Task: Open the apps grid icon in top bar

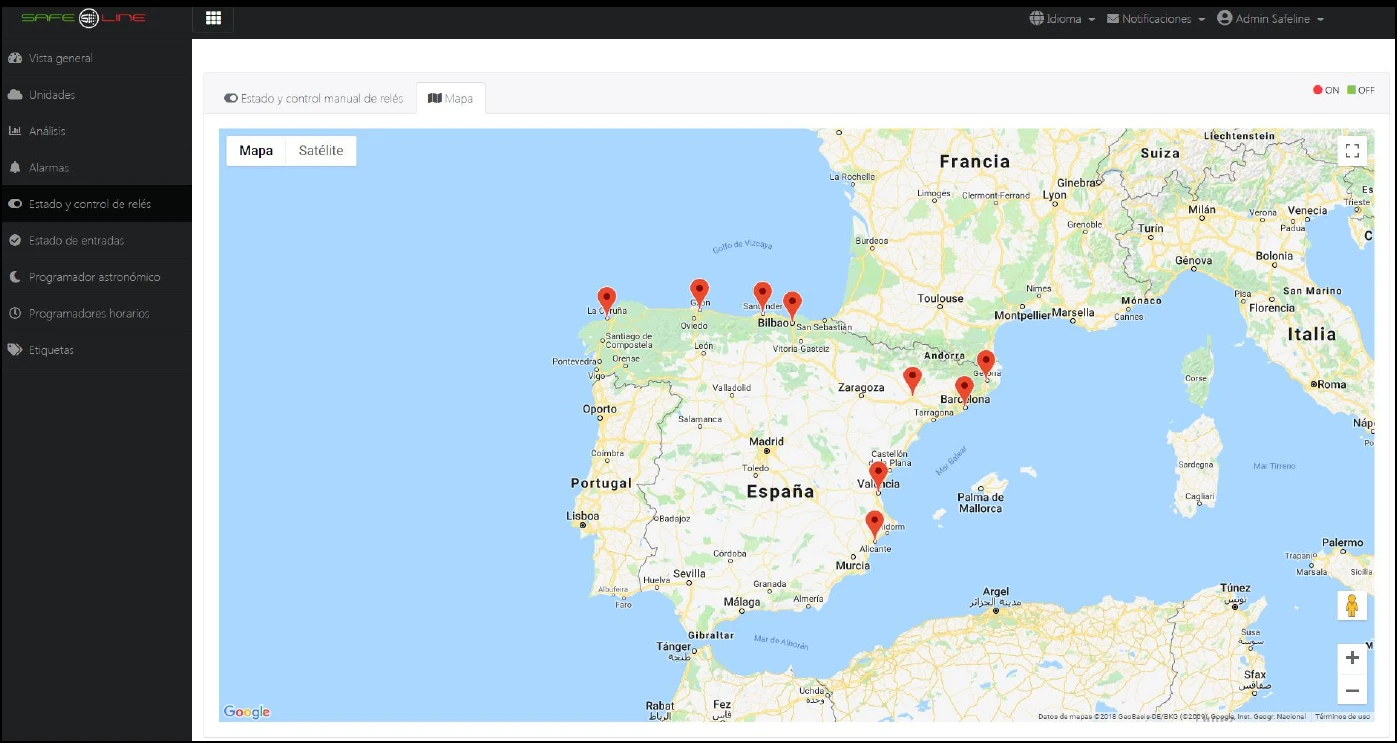Action: (x=212, y=18)
